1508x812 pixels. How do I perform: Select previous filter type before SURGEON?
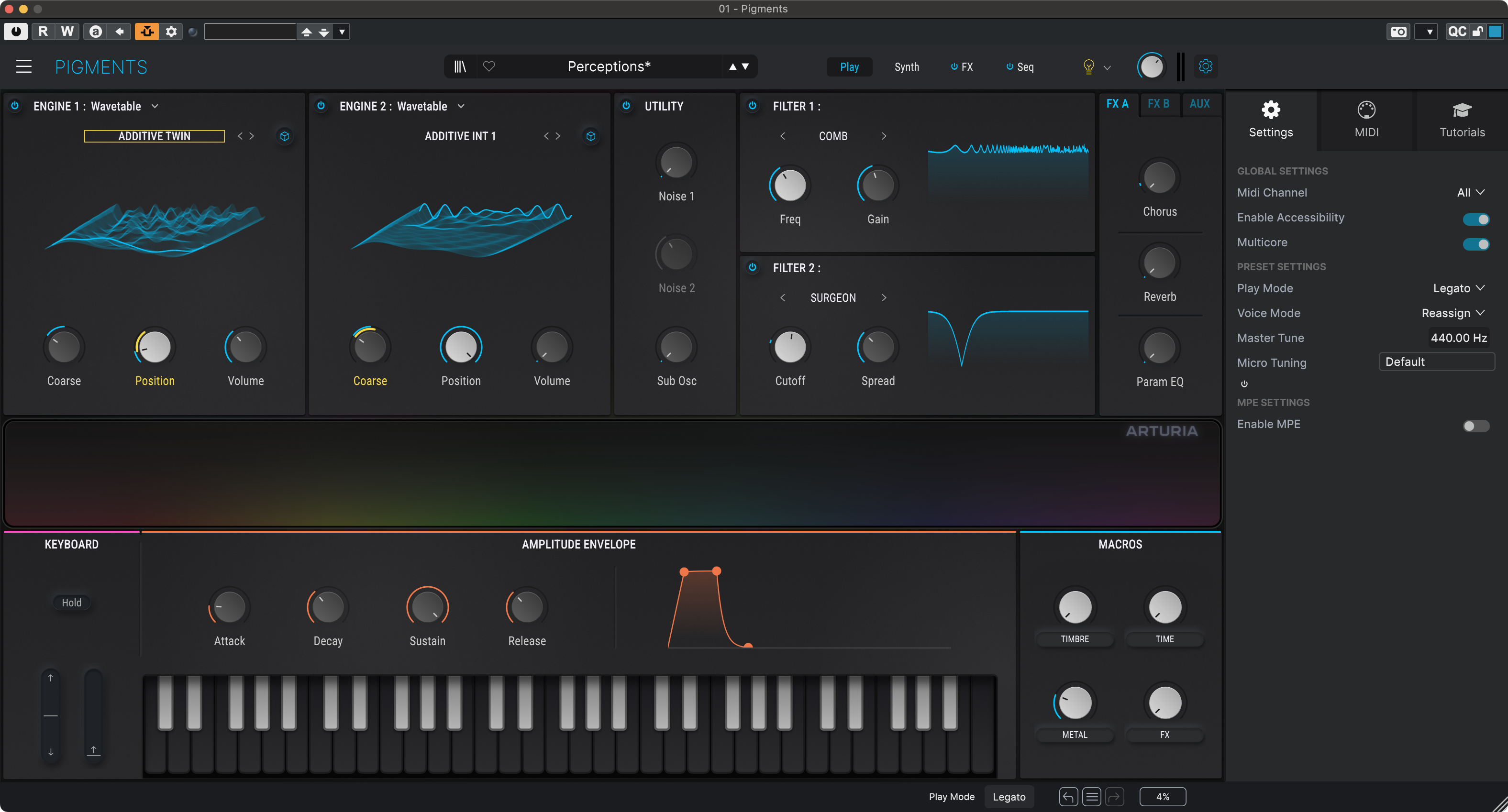pyautogui.click(x=783, y=298)
